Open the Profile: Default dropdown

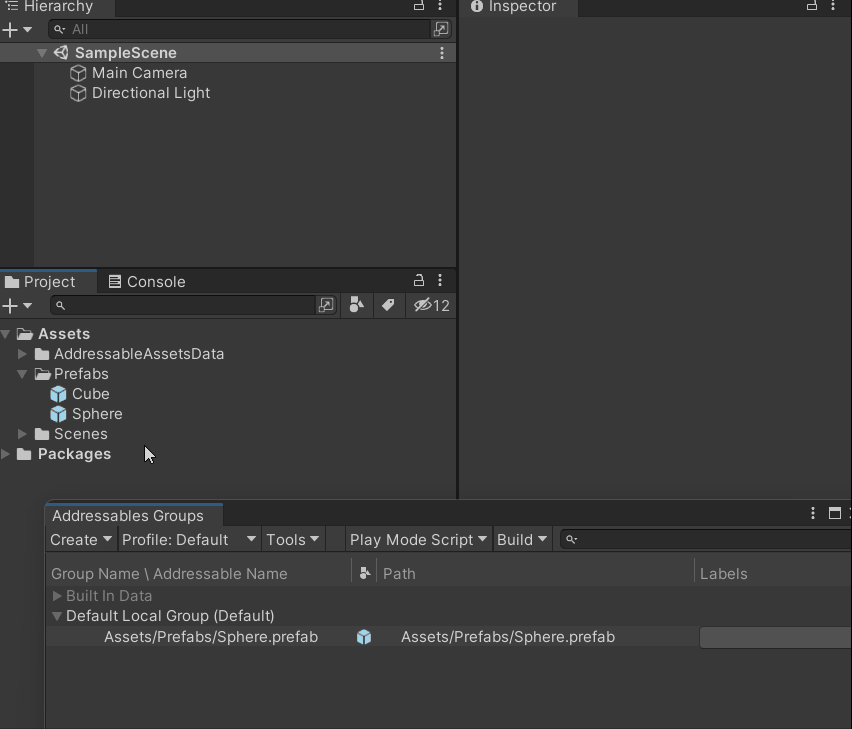click(188, 540)
